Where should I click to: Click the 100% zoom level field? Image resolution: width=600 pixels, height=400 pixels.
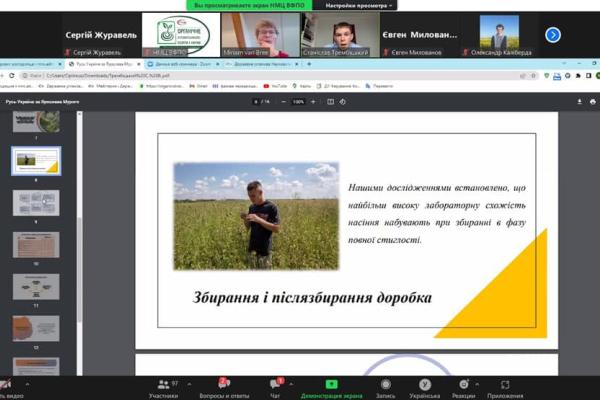(x=298, y=102)
